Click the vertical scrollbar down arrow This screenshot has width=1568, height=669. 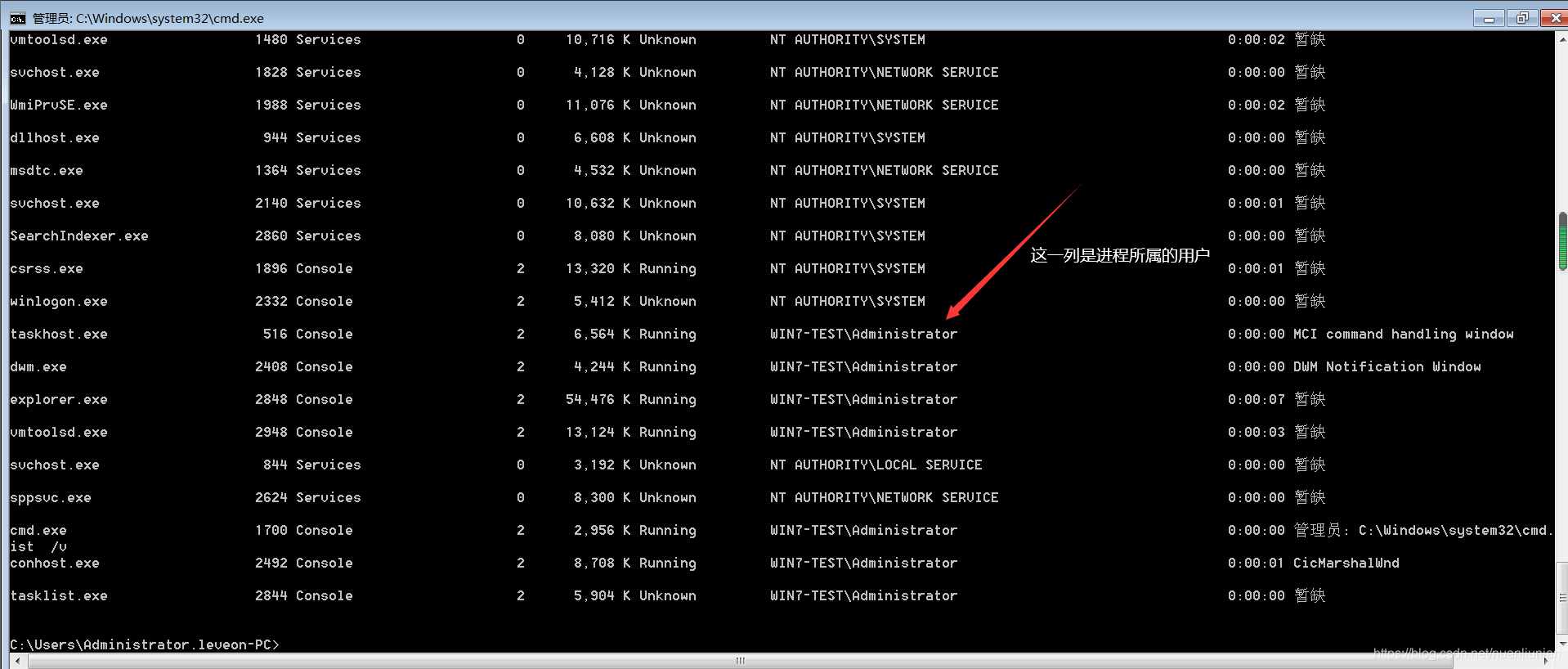1562,644
